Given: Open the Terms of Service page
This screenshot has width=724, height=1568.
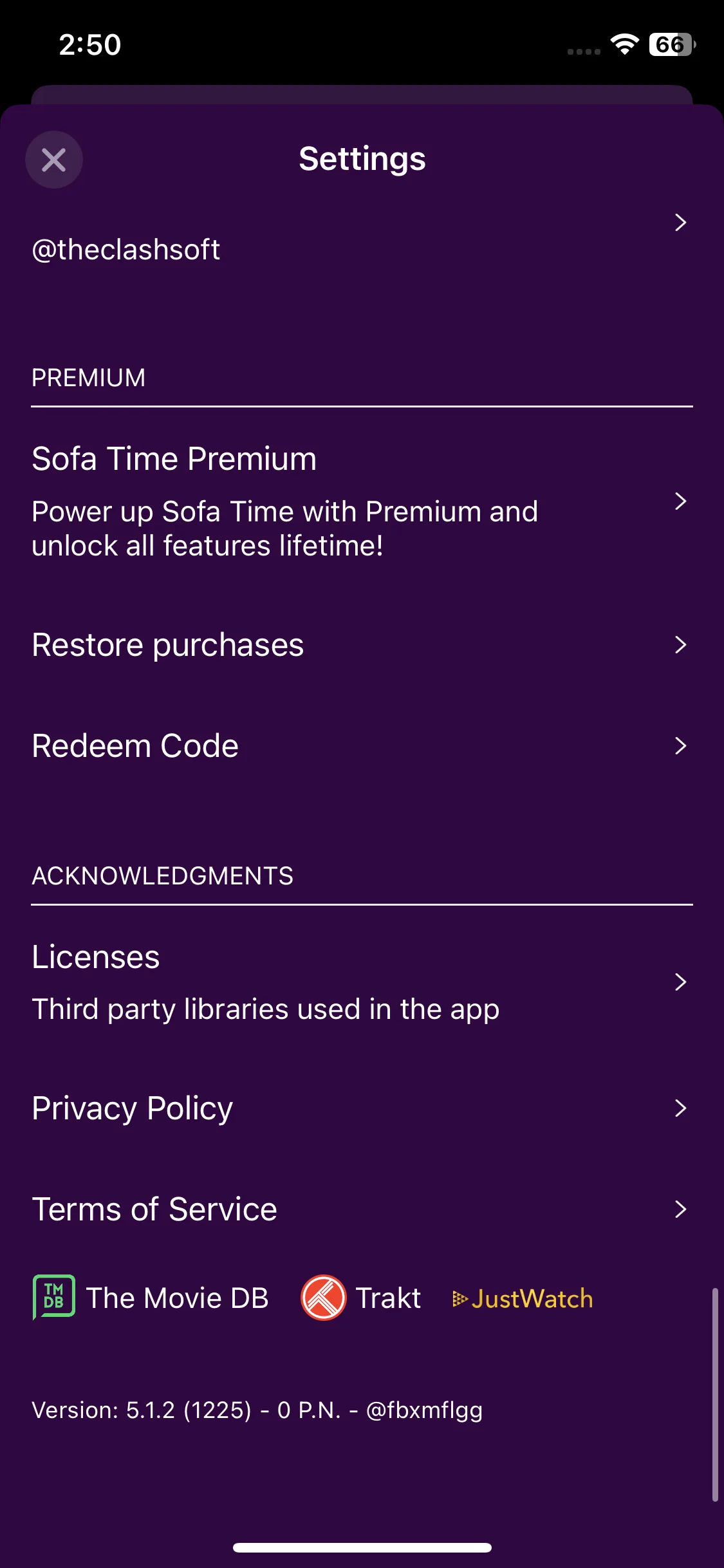Looking at the screenshot, I should tap(154, 1209).
